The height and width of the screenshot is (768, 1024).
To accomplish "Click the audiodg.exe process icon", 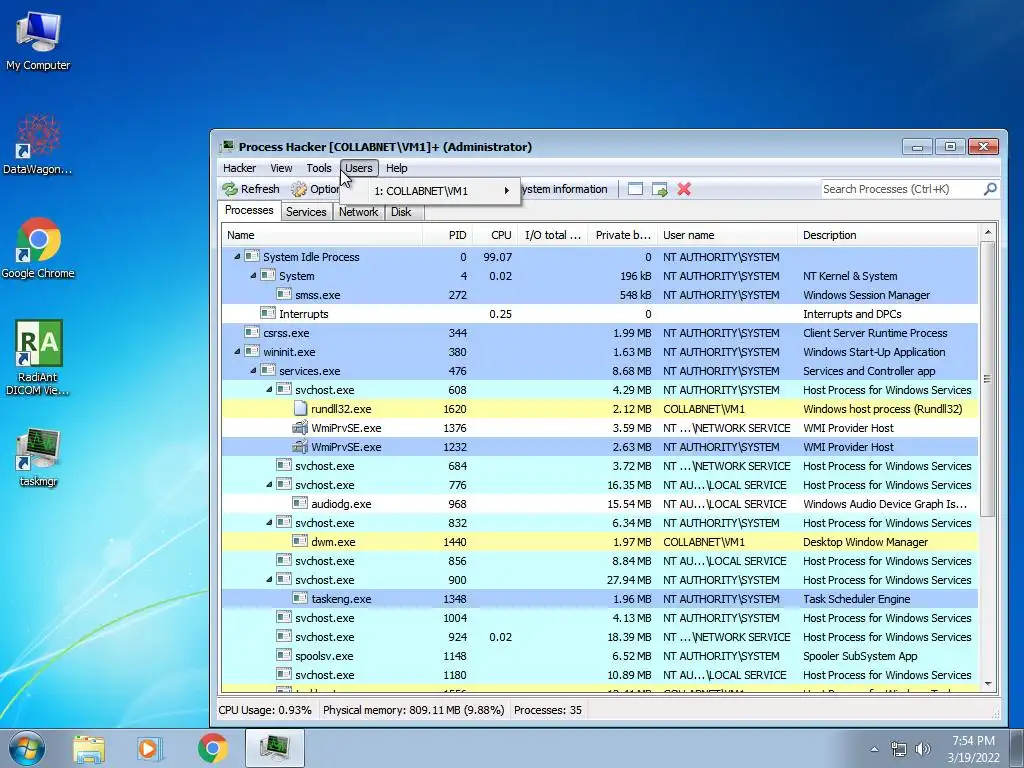I will pos(300,504).
